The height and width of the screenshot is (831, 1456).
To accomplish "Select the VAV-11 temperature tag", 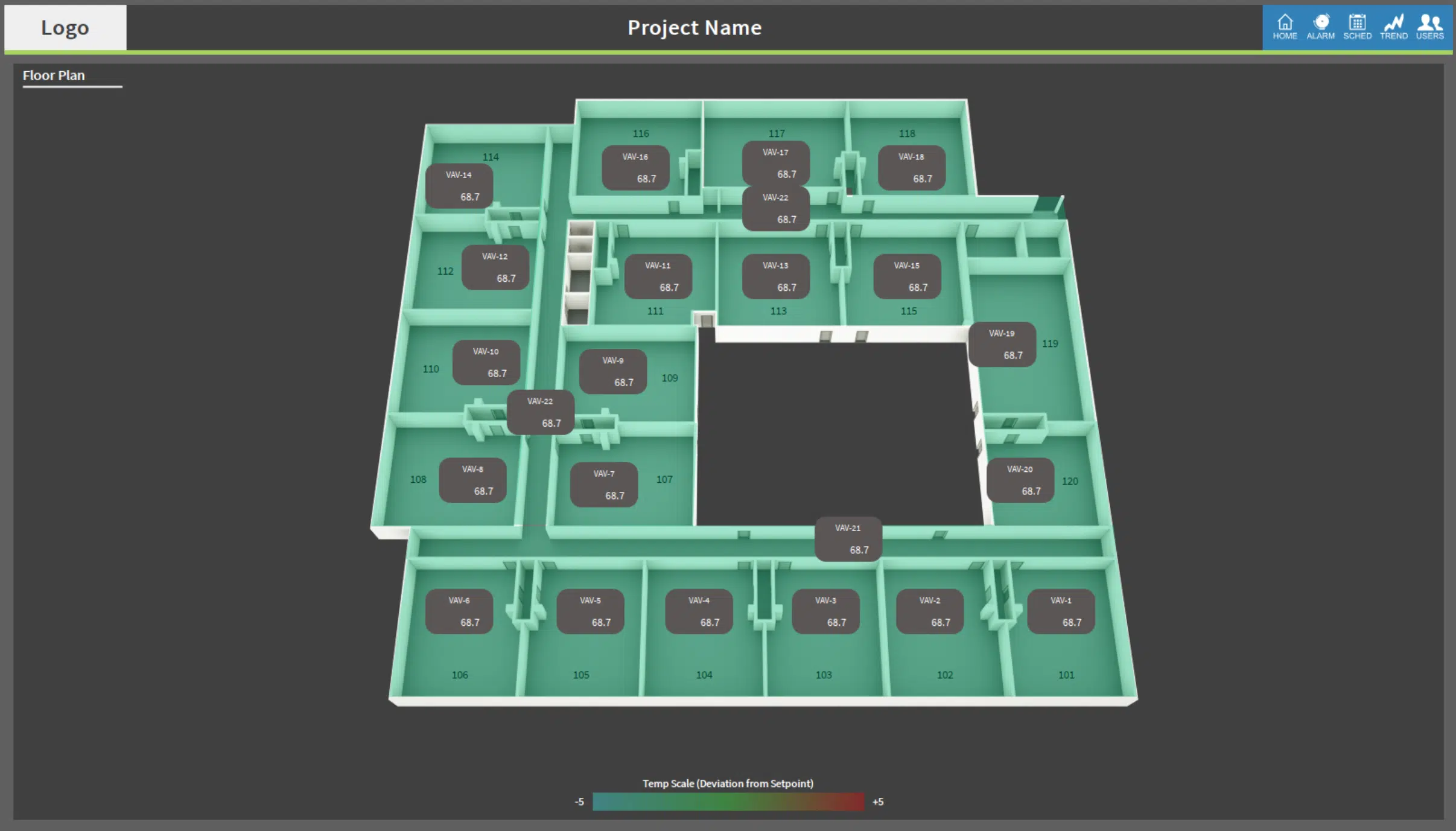I will (x=658, y=276).
